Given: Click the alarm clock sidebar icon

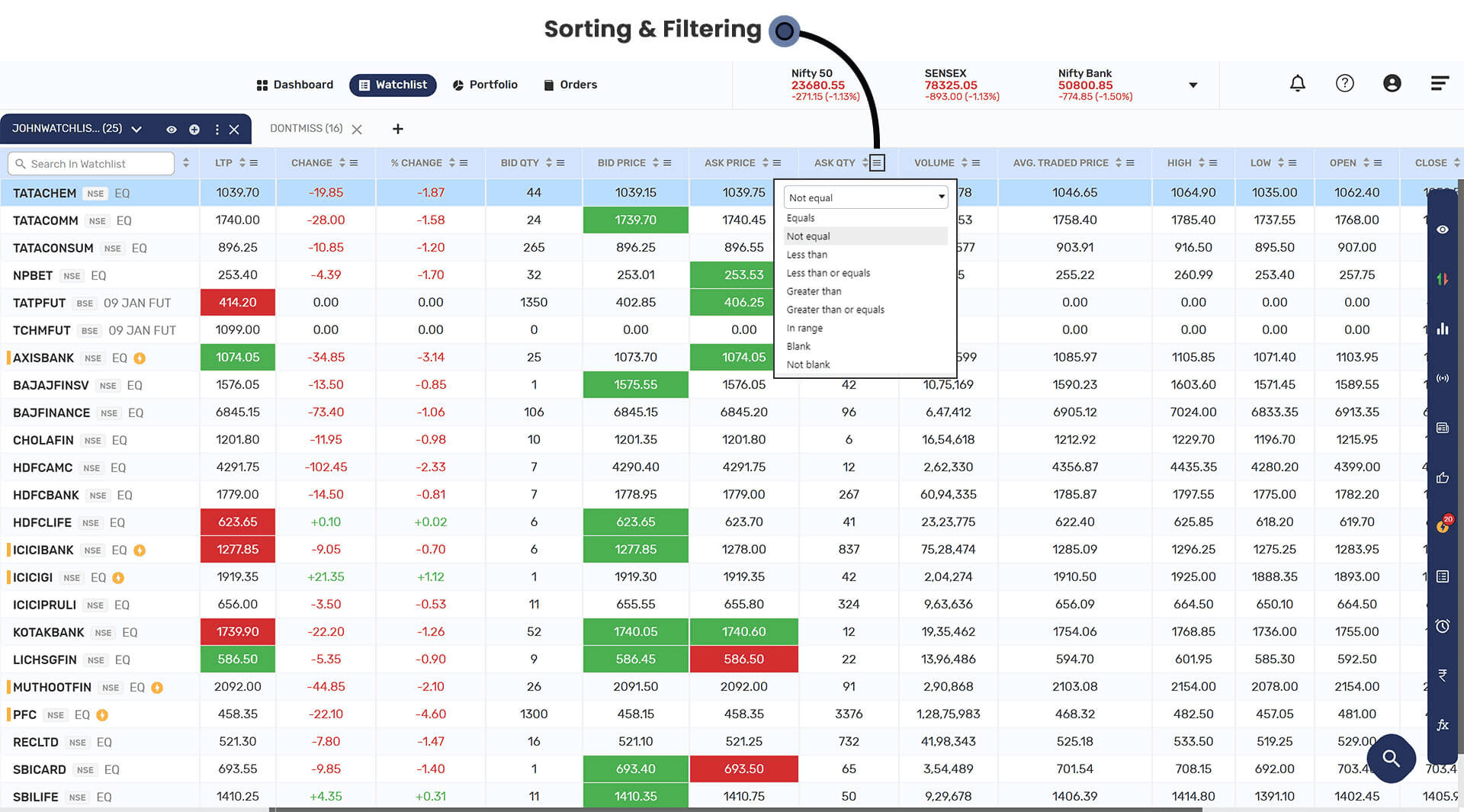Looking at the screenshot, I should (x=1443, y=626).
